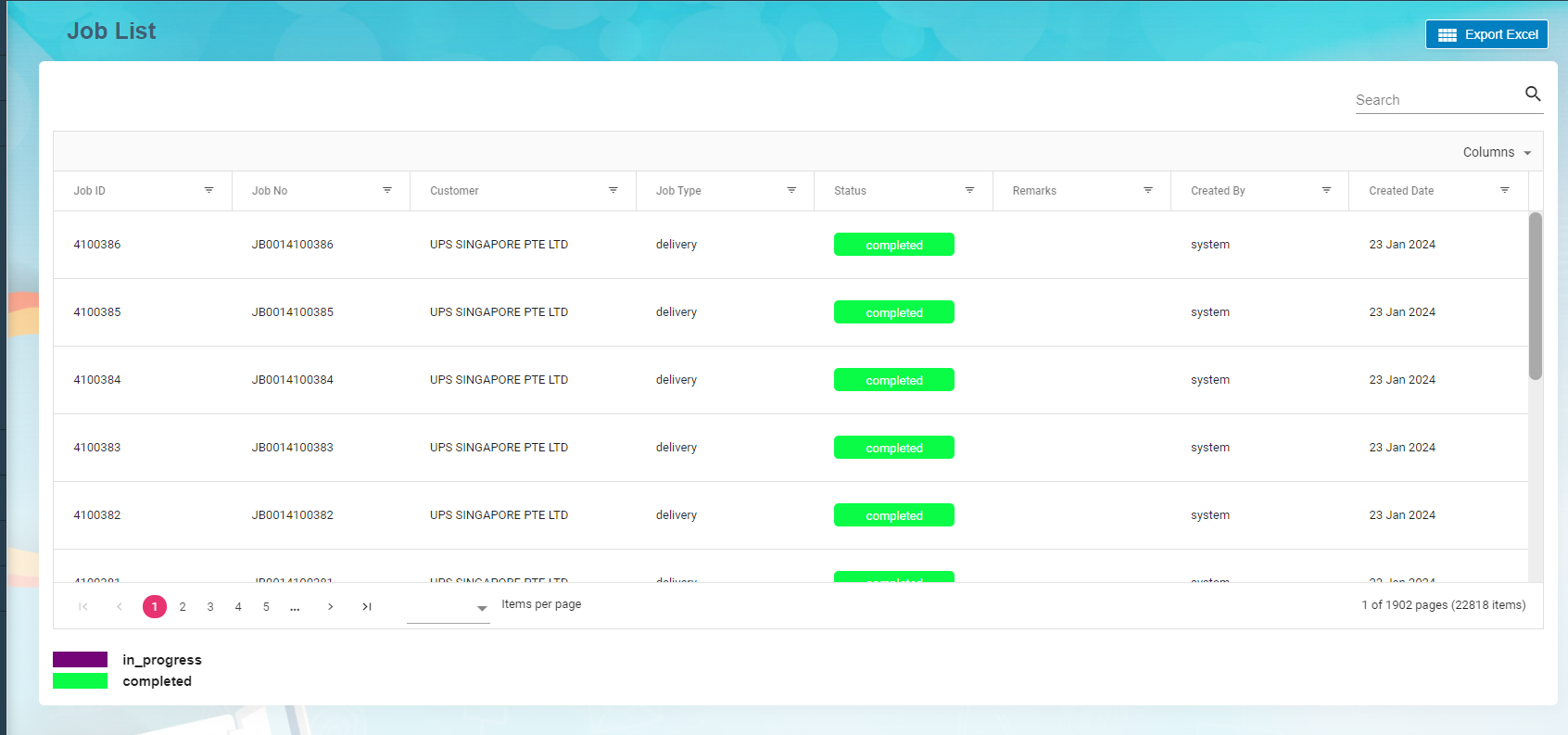
Task: Click into the Search input field
Action: [x=1436, y=100]
